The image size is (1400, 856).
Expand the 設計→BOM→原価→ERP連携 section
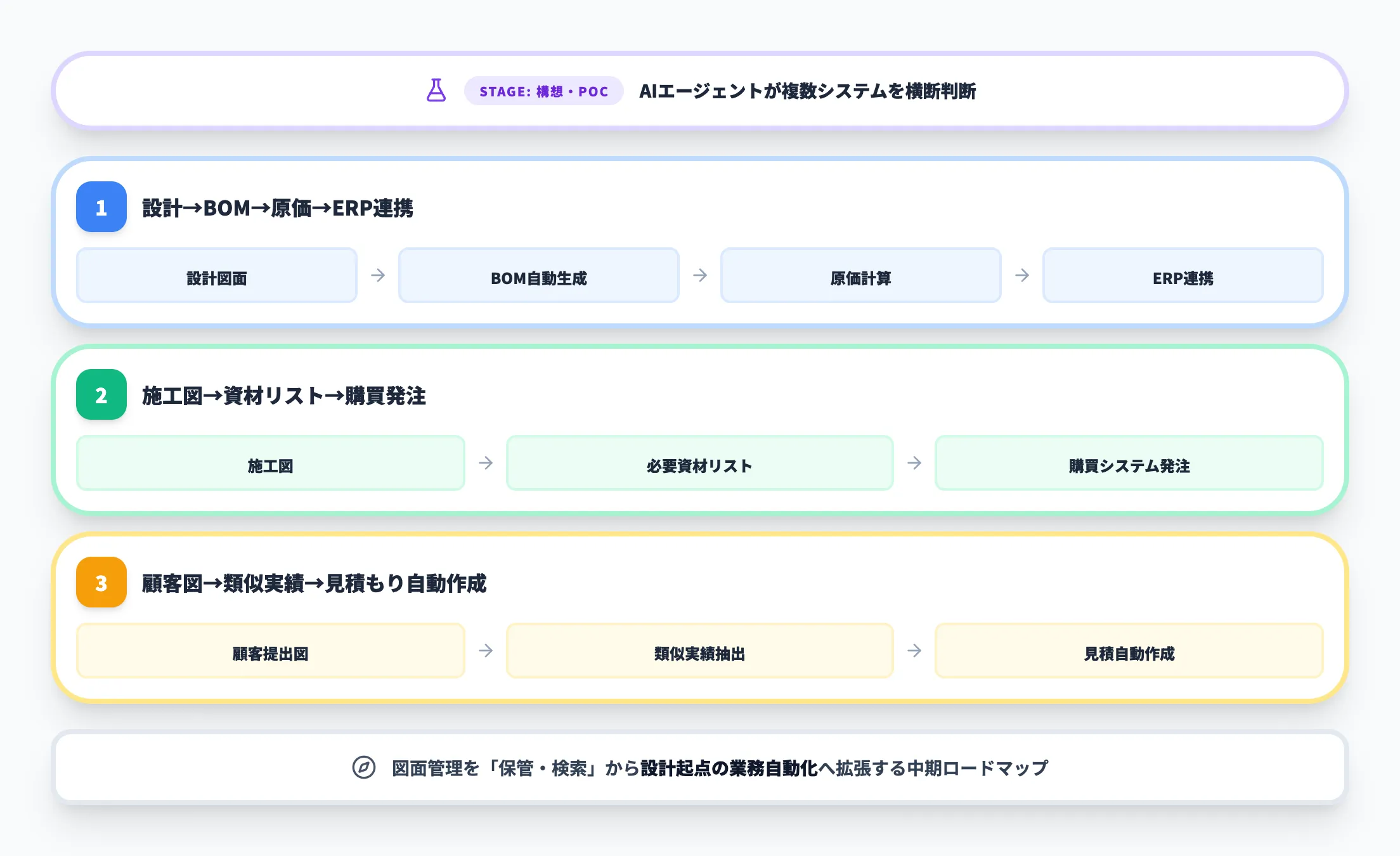[279, 207]
